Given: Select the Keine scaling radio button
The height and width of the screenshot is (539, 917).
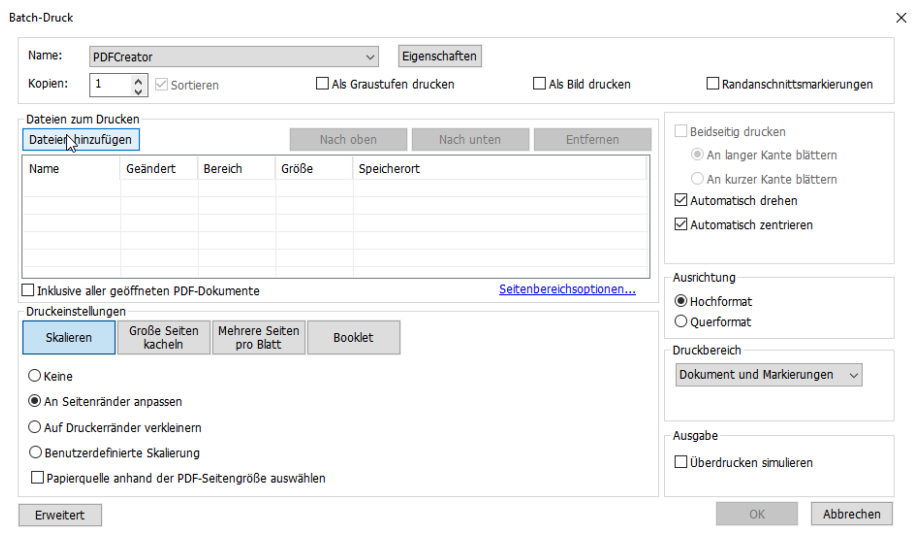Looking at the screenshot, I should pos(35,377).
